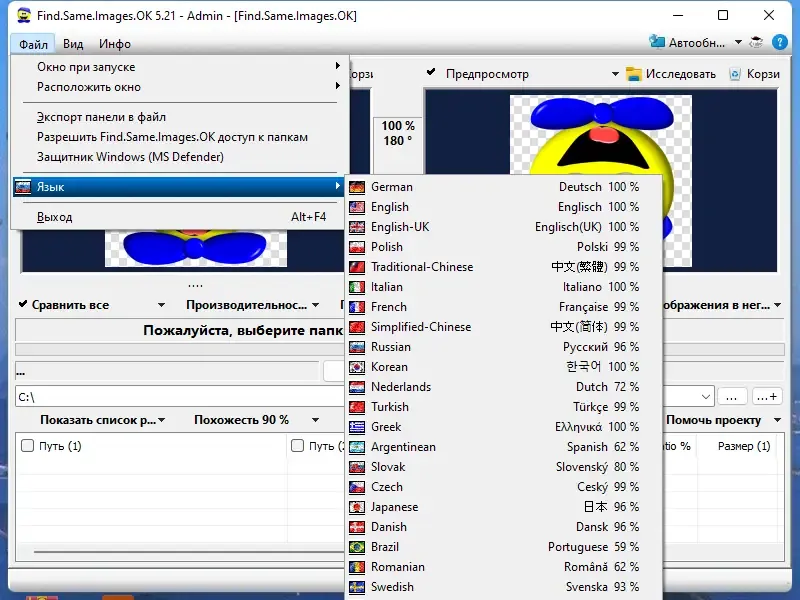
Task: Toggle the Предпросмотр checkmark option
Action: (x=431, y=72)
